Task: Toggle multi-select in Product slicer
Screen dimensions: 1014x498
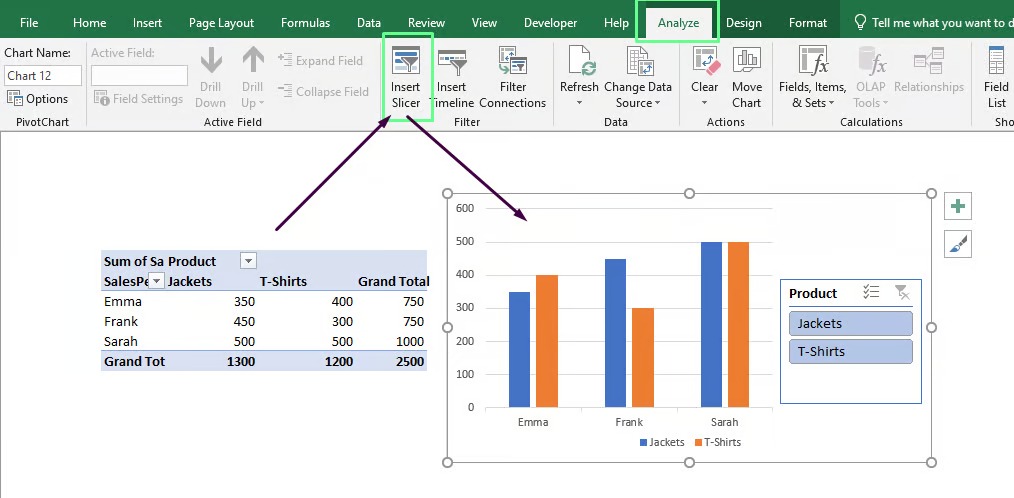Action: click(871, 293)
